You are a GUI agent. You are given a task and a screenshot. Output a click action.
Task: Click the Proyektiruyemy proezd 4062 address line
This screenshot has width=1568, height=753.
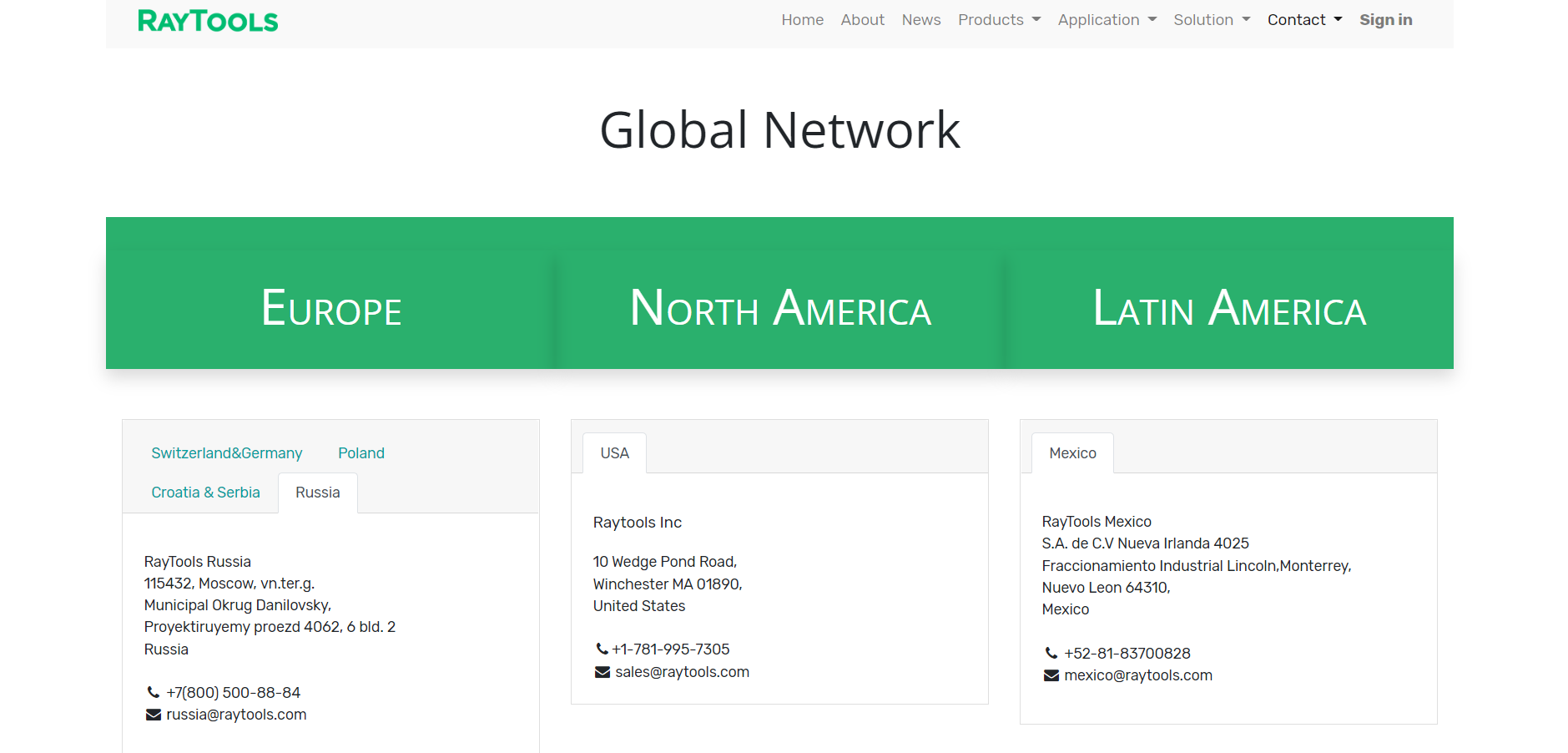tap(270, 627)
